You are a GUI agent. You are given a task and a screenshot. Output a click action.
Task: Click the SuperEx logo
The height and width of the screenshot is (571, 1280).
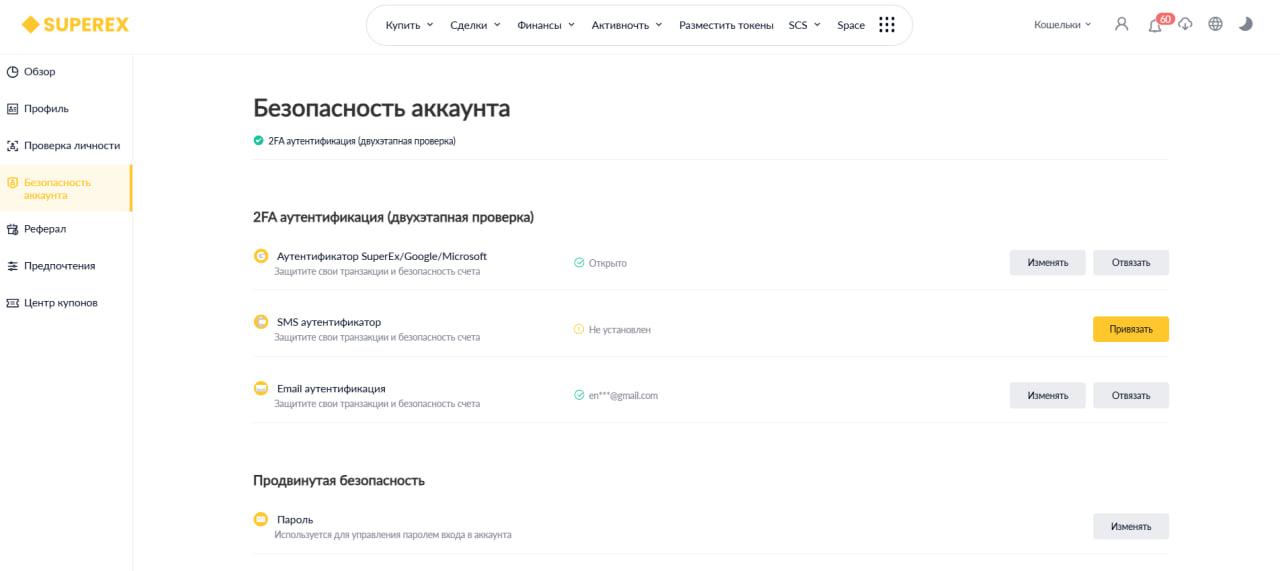click(75, 24)
